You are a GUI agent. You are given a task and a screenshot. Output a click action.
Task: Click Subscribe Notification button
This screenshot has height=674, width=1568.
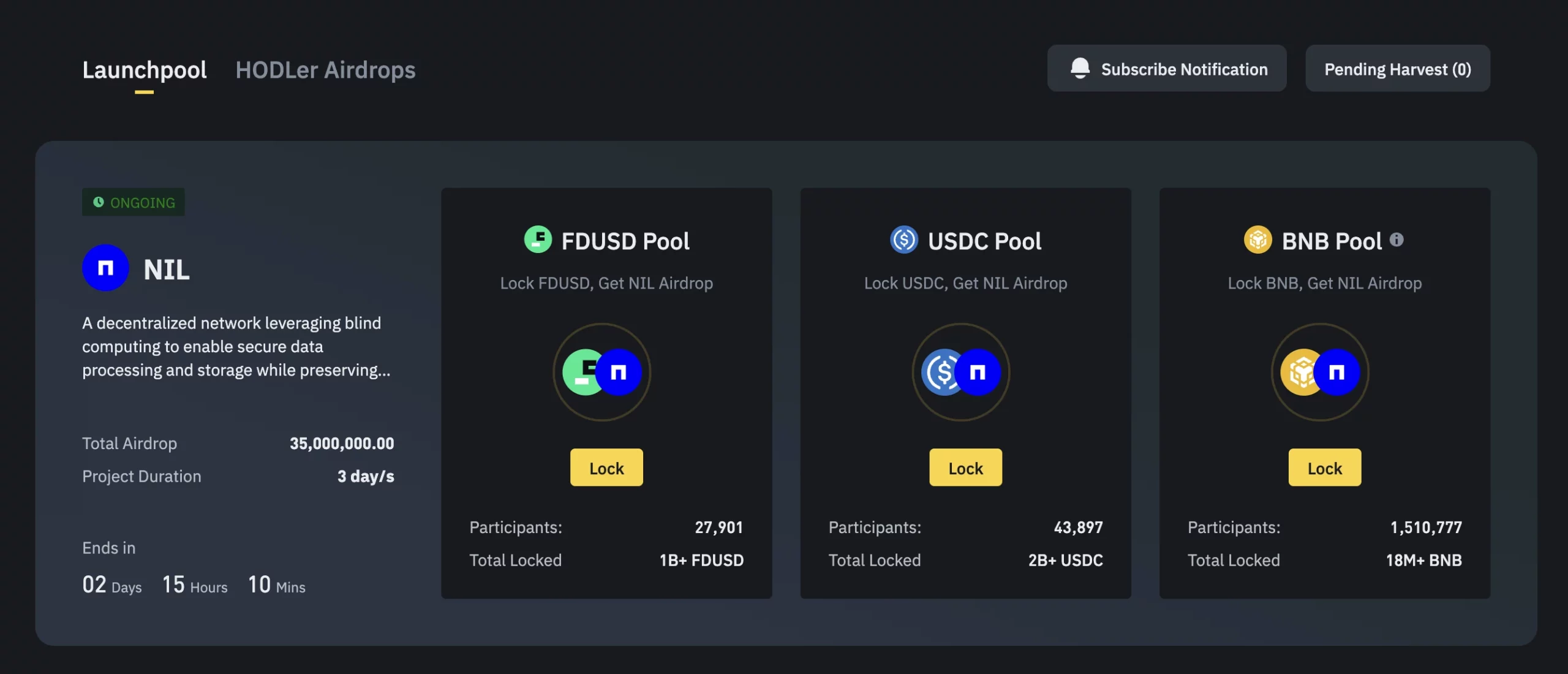click(x=1167, y=69)
